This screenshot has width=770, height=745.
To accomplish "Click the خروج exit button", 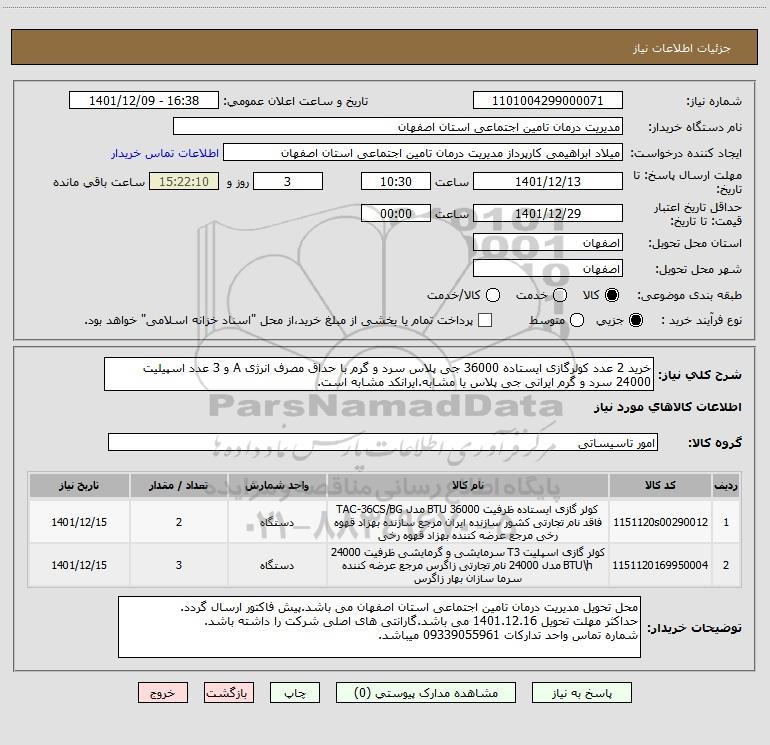I will click(x=163, y=692).
